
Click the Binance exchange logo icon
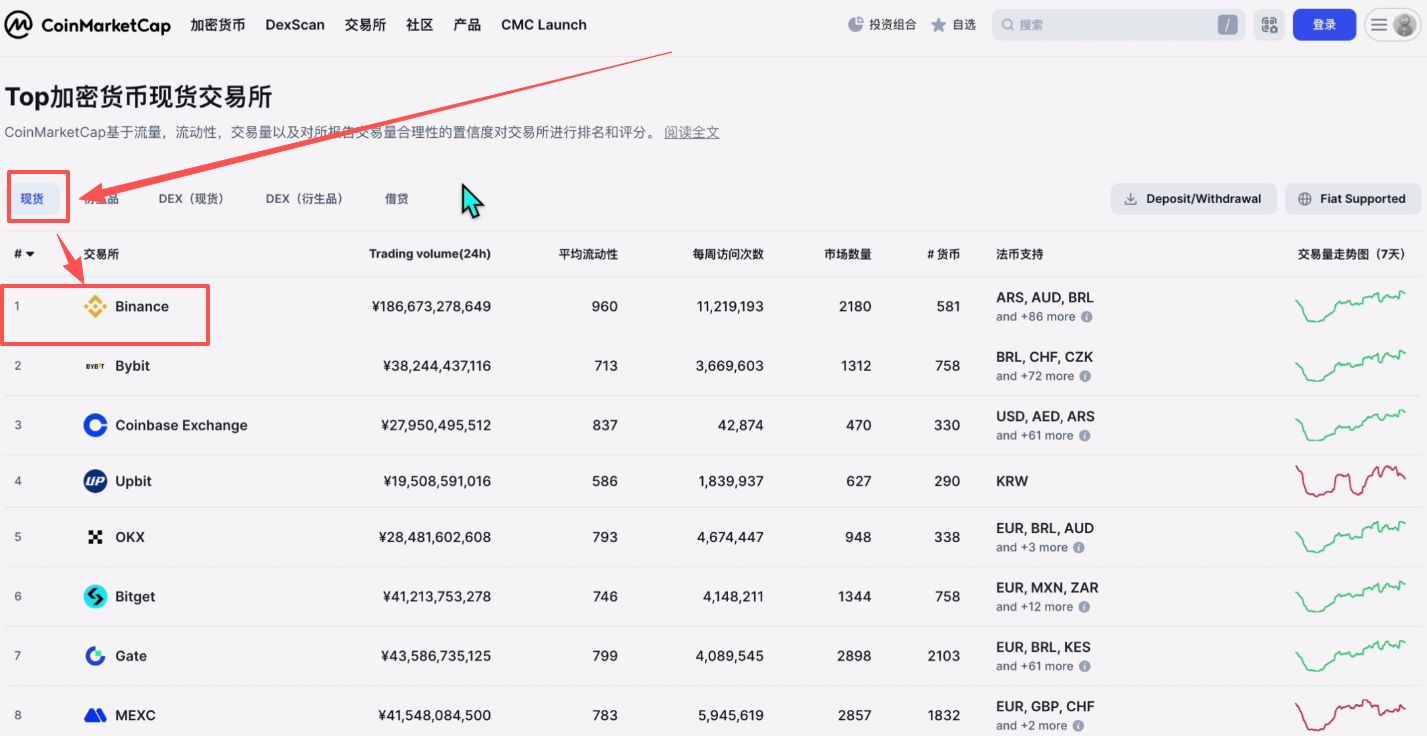(x=96, y=307)
